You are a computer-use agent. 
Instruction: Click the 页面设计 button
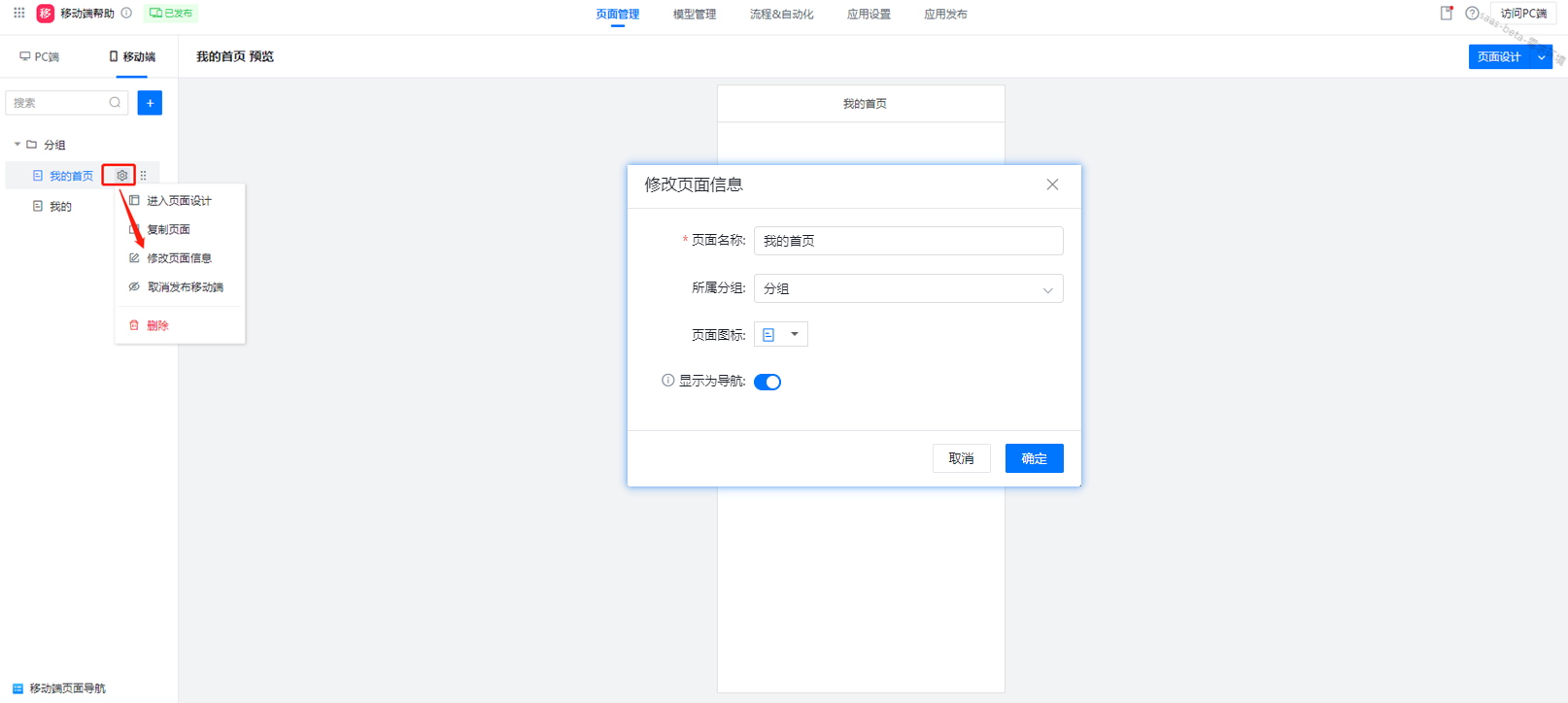[1499, 57]
